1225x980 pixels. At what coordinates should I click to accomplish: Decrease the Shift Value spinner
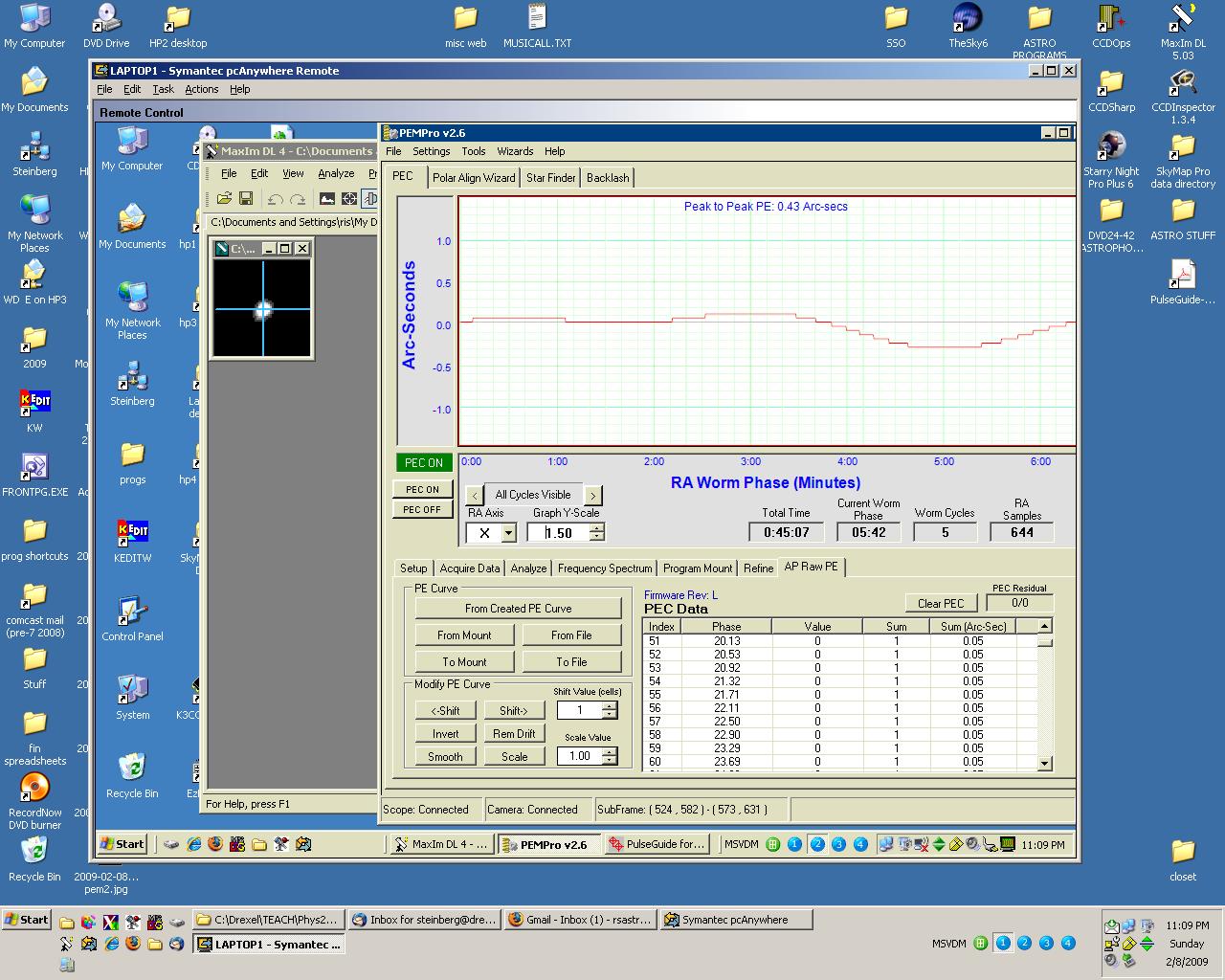610,714
